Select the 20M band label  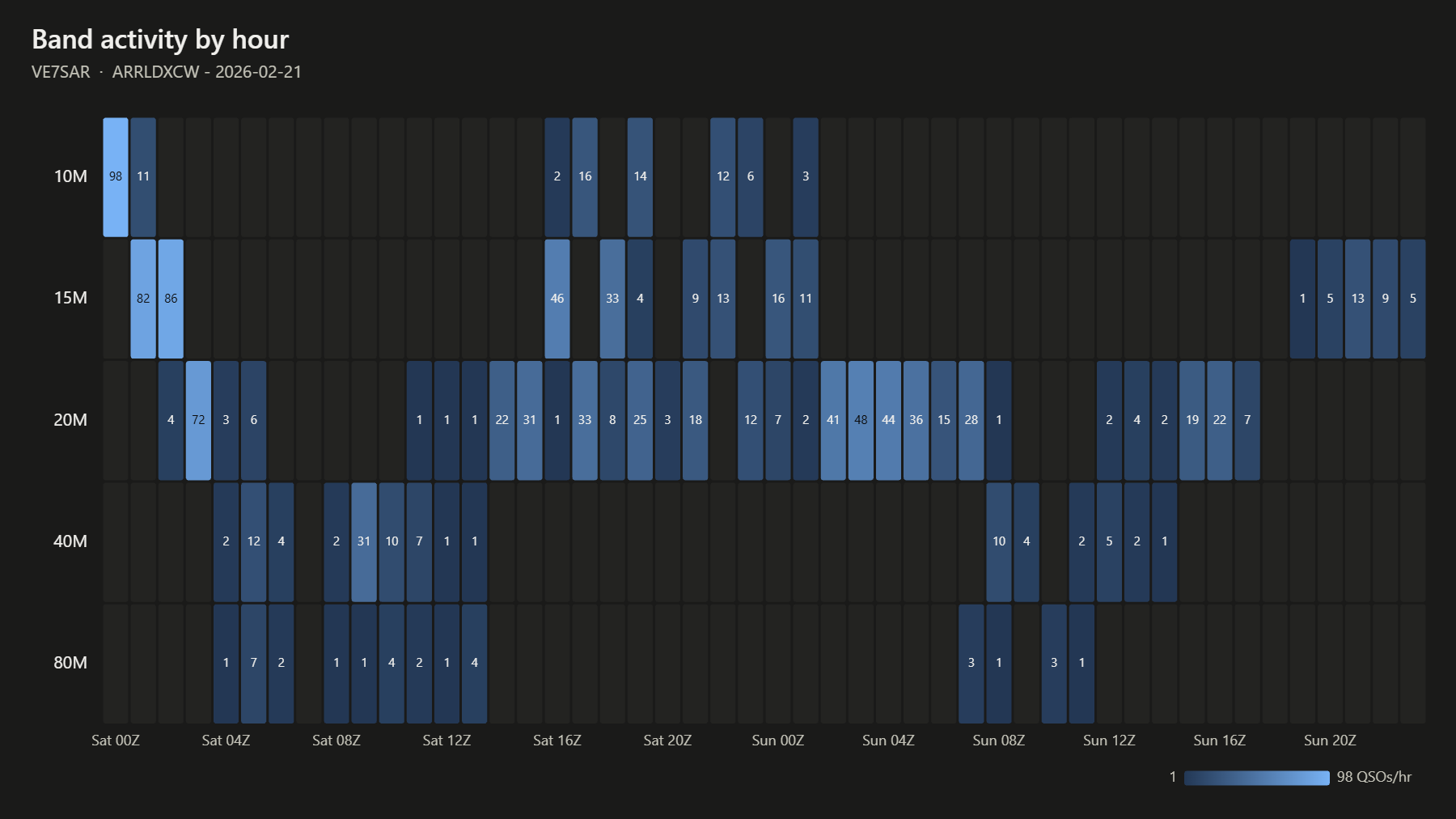coord(70,420)
